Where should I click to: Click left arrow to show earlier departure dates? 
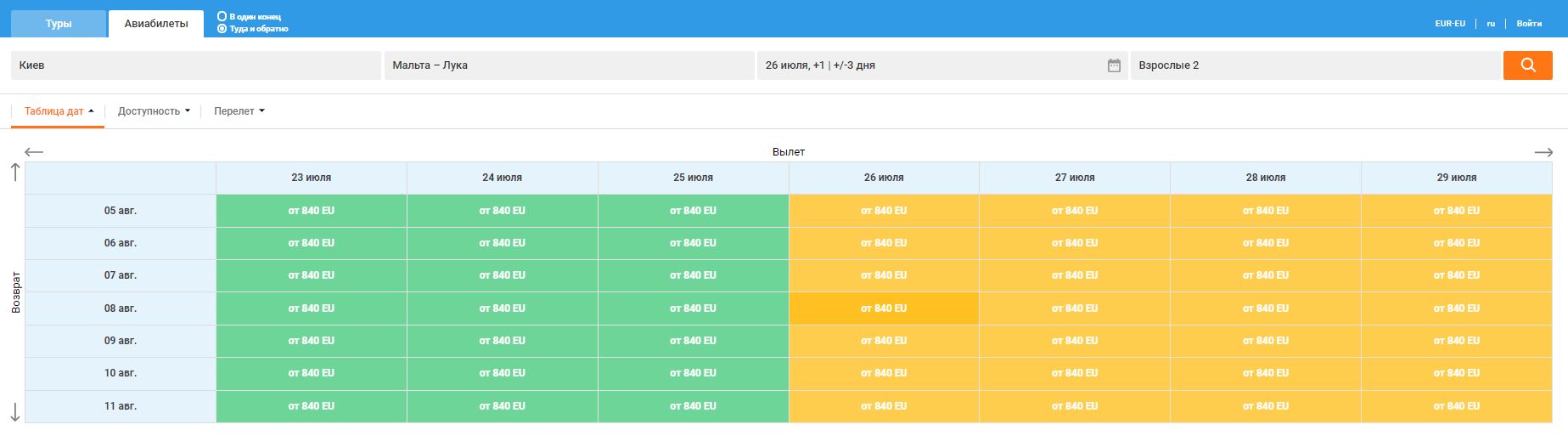[x=34, y=152]
